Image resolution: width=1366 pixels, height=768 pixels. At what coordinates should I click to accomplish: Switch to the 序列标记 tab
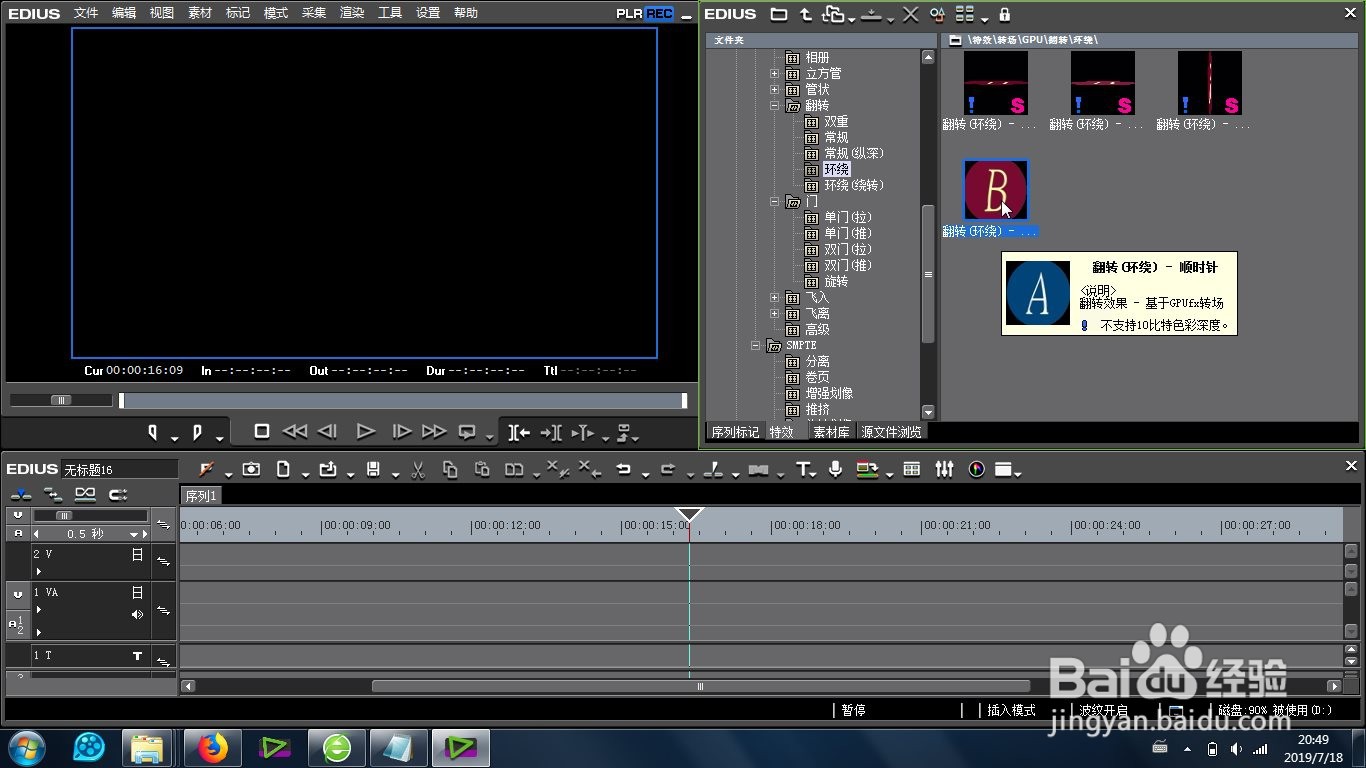pyautogui.click(x=735, y=432)
